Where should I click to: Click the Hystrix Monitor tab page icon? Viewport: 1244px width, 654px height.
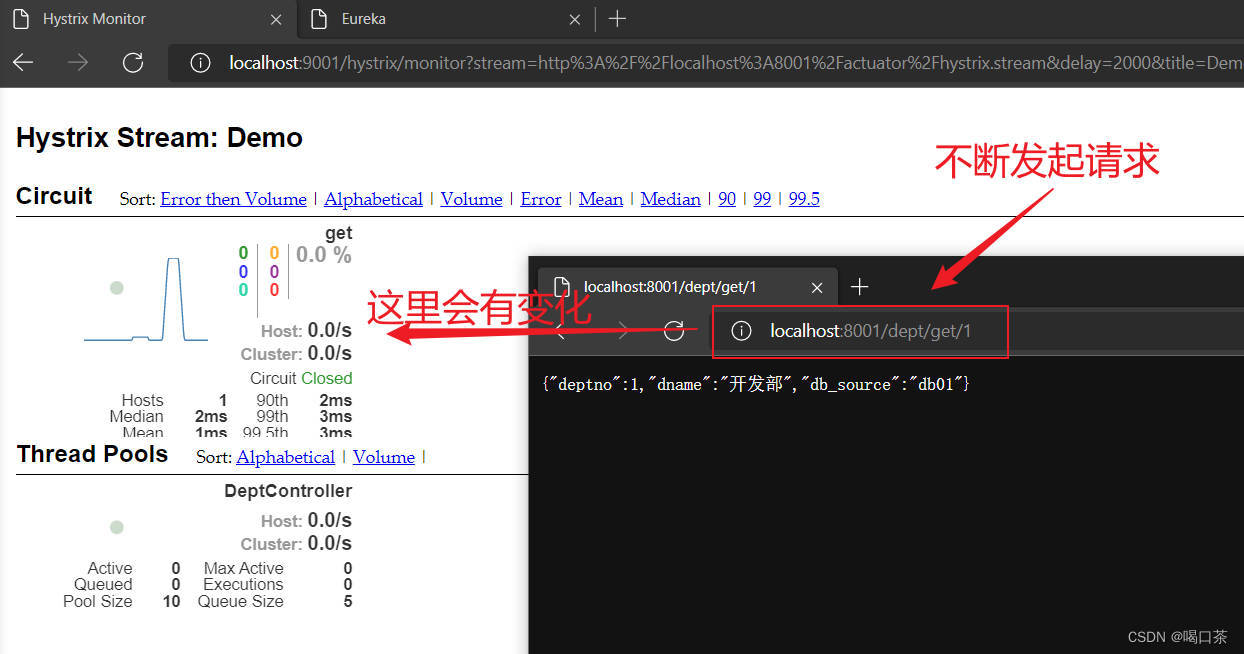point(21,19)
